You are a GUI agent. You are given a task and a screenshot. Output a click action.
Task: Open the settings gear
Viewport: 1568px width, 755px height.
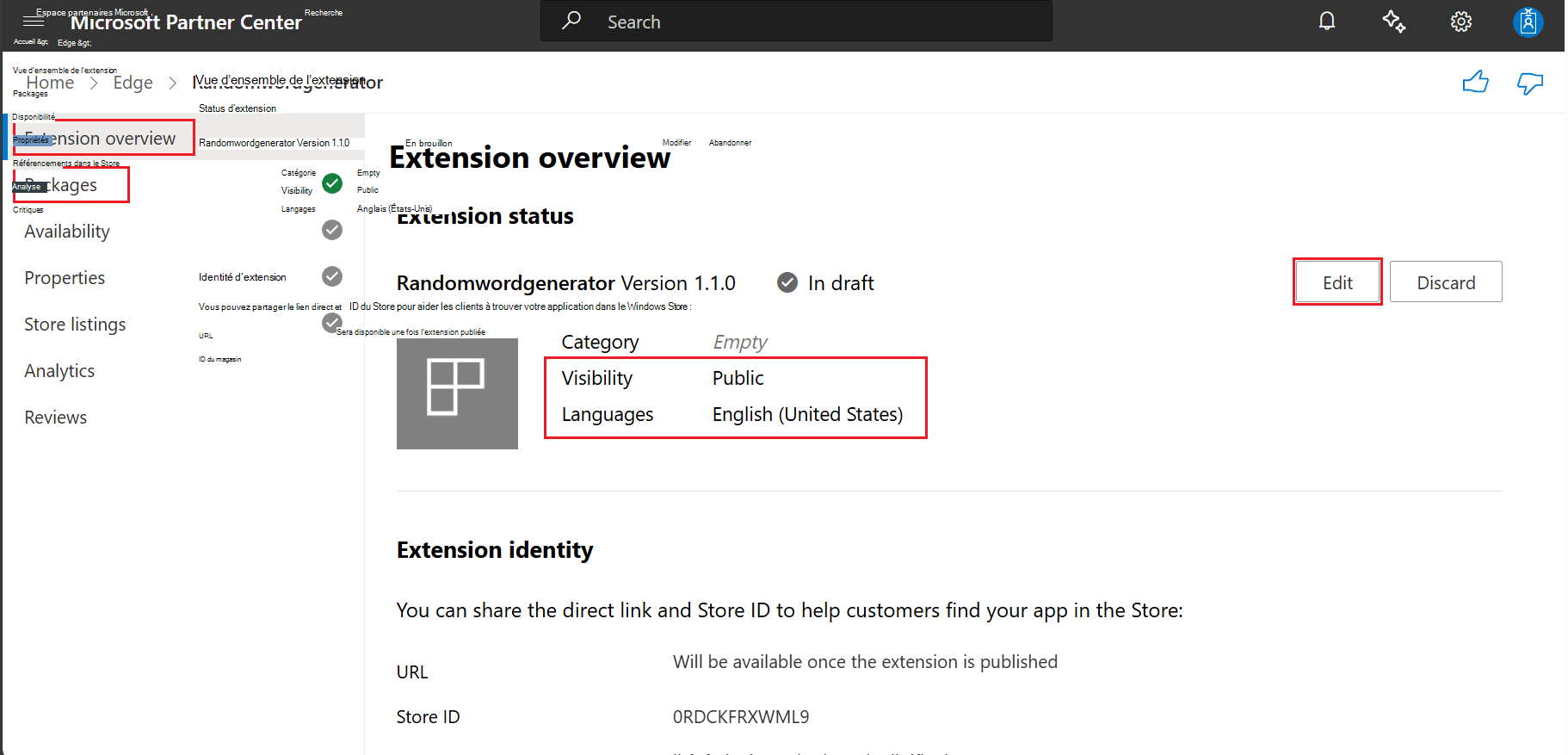(x=1461, y=22)
